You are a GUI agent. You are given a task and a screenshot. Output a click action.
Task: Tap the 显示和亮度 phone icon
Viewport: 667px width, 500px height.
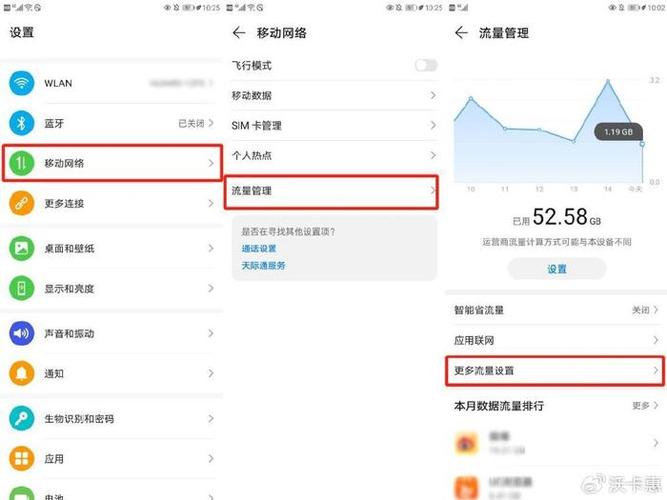pyautogui.click(x=21, y=289)
